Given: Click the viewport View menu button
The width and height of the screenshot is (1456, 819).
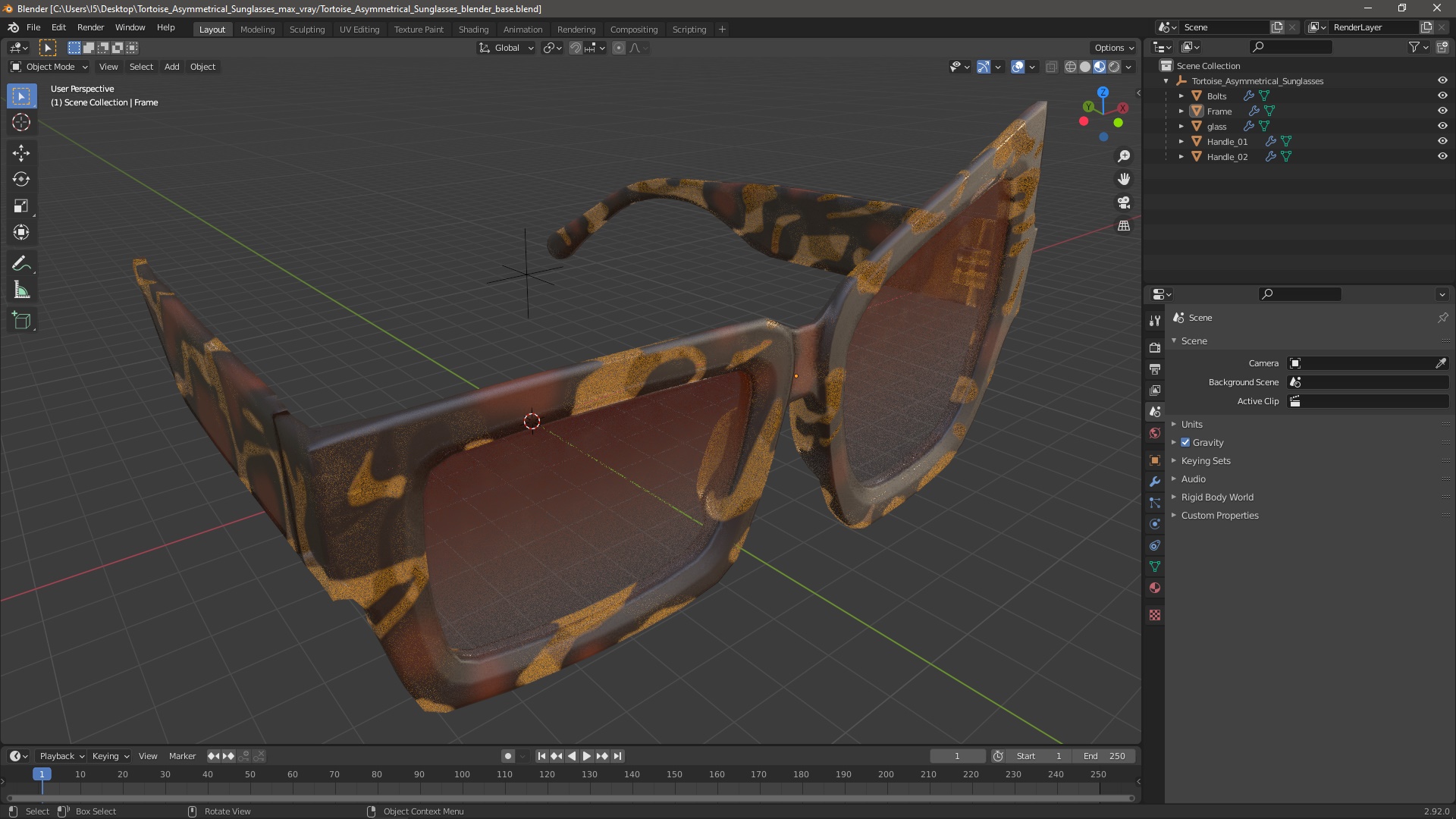Looking at the screenshot, I should 108,67.
